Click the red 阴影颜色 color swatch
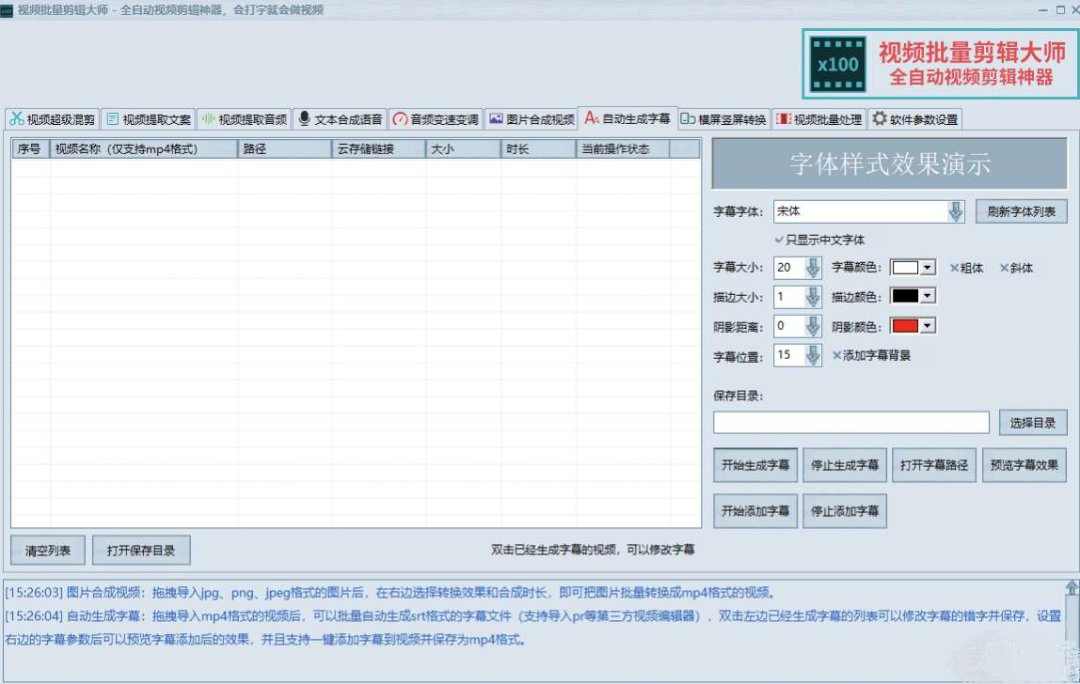1080x684 pixels. point(904,326)
